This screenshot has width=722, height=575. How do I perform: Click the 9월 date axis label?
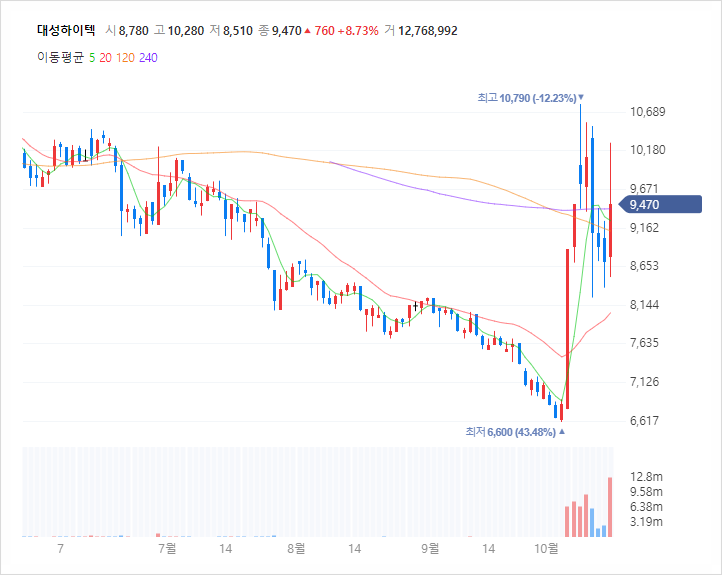(x=430, y=548)
